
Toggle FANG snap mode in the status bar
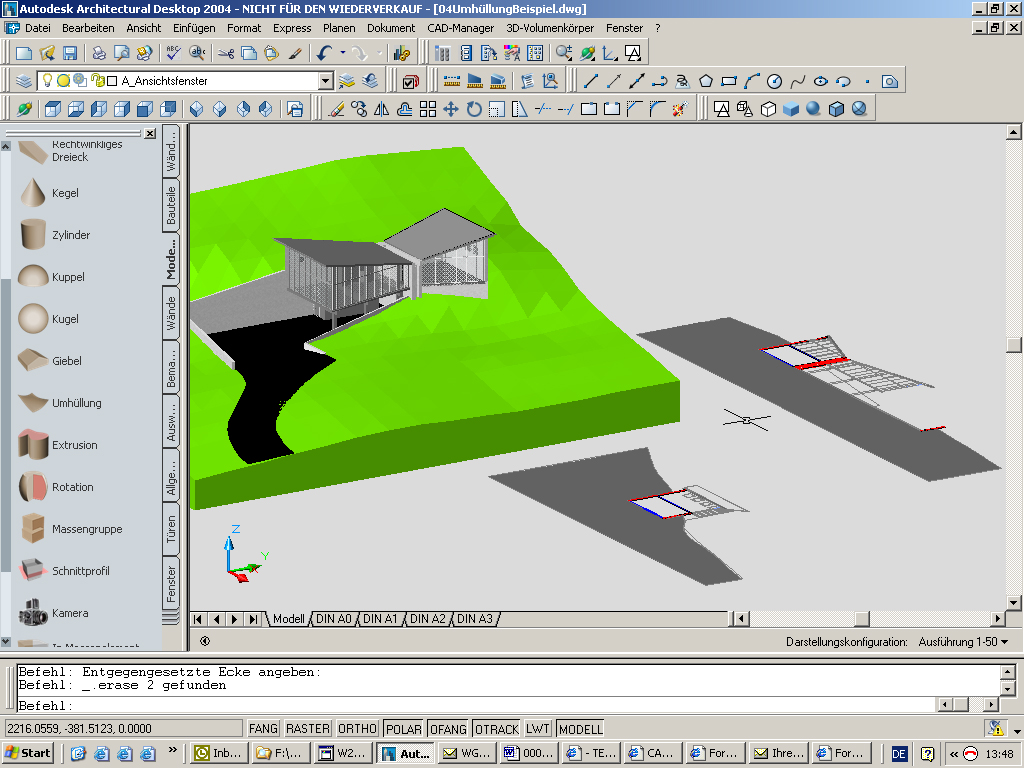coord(263,728)
